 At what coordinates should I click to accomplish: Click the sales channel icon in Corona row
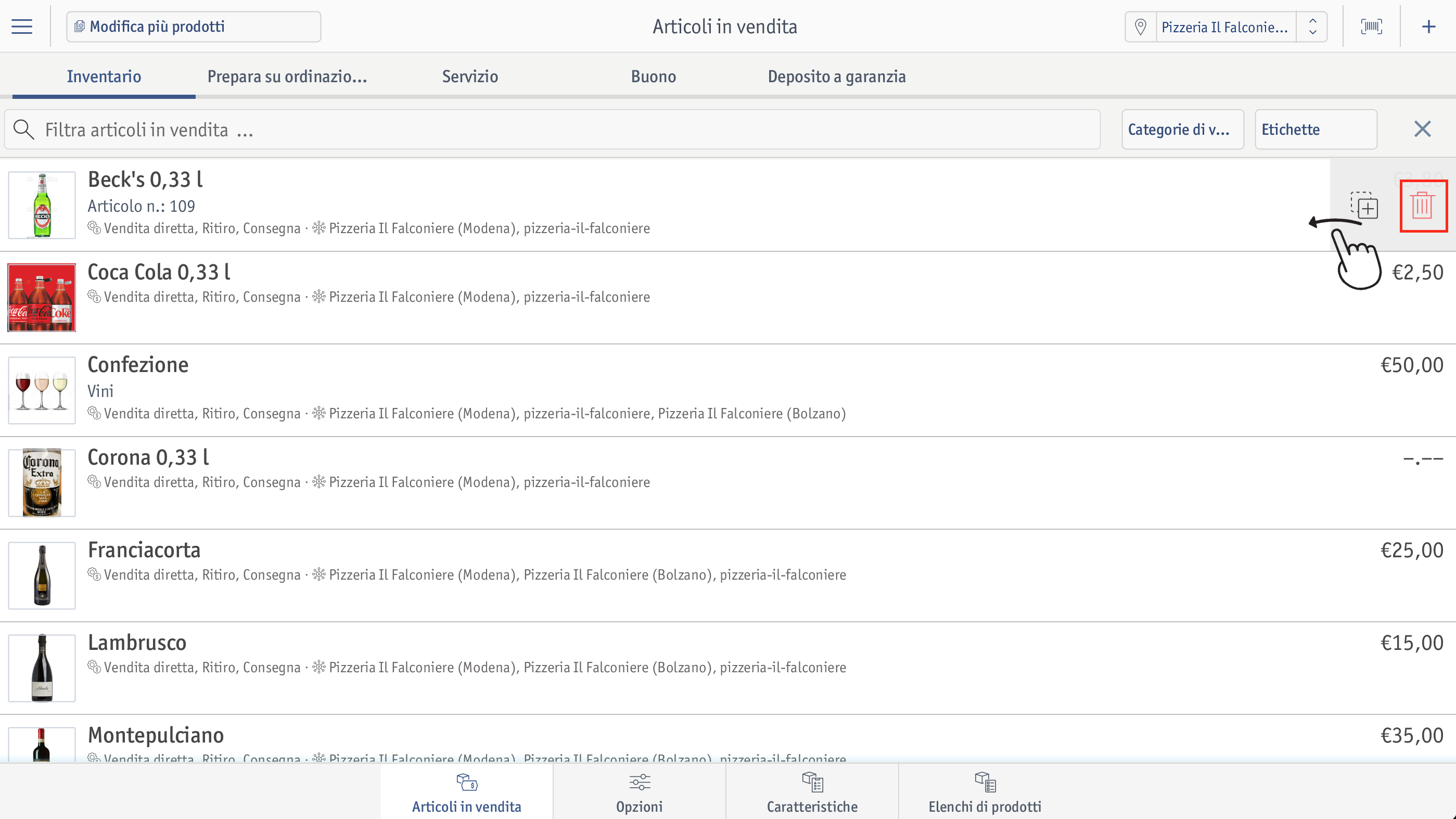point(94,481)
